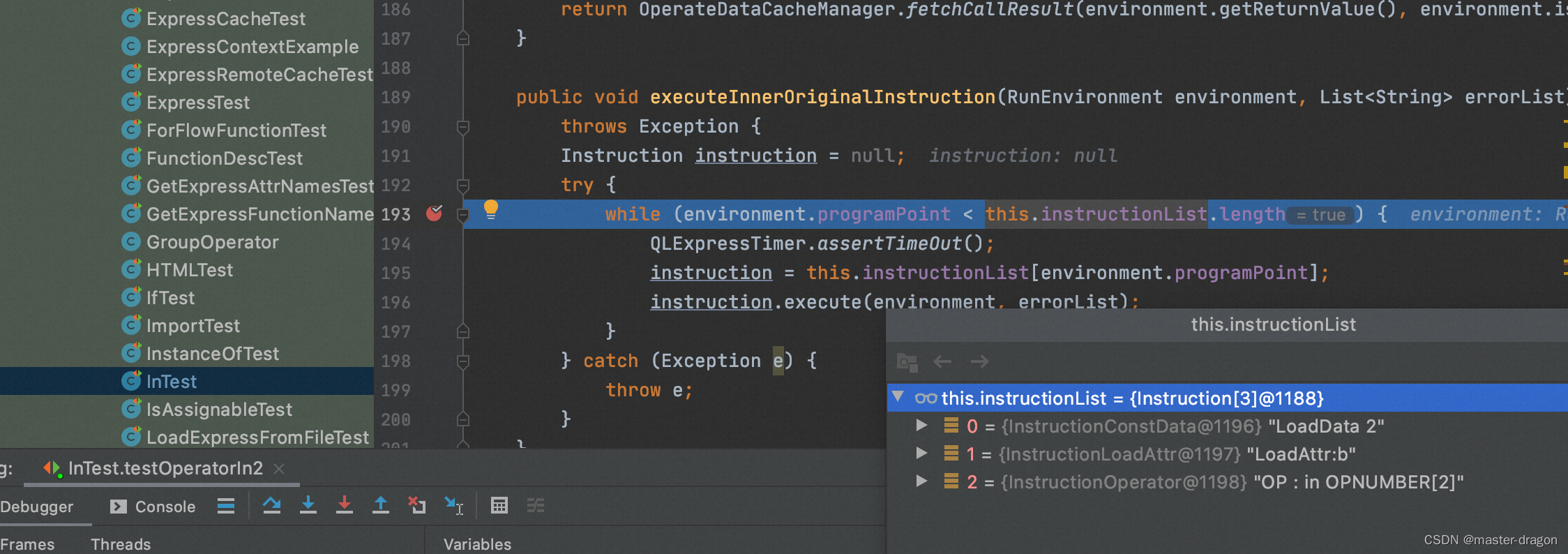Click the "= true" inline value hint
The width and height of the screenshot is (1568, 554).
coord(1320,215)
